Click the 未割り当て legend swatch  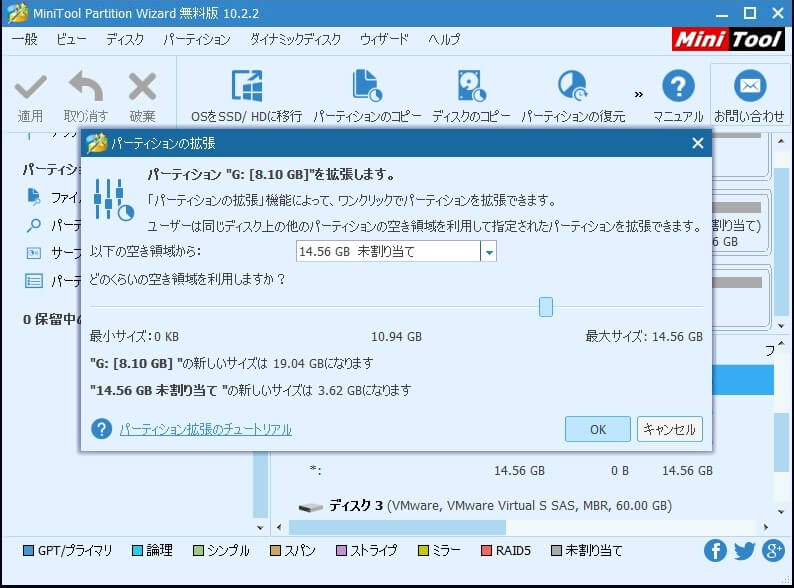coord(556,551)
